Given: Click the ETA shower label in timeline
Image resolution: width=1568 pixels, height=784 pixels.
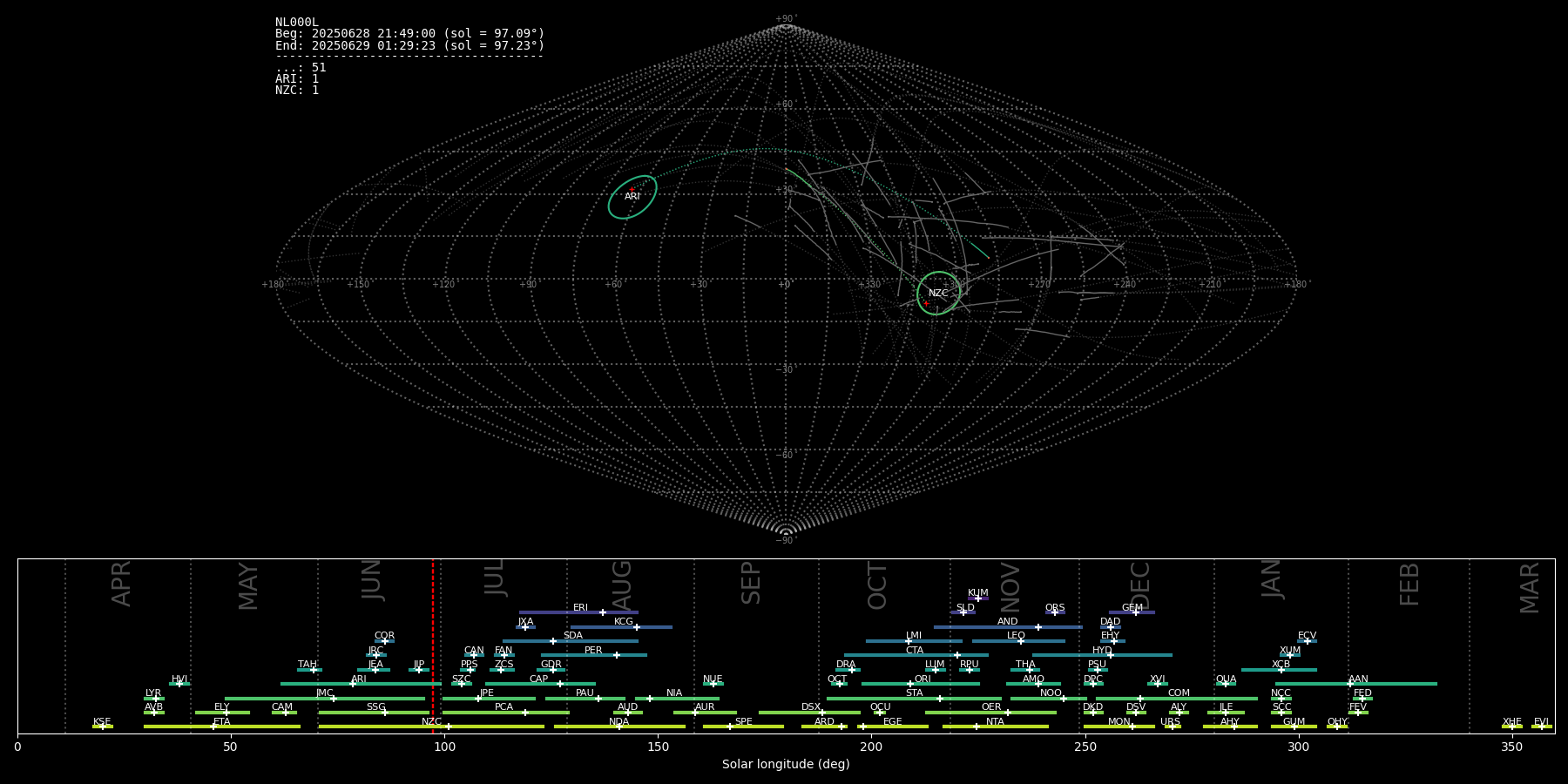Looking at the screenshot, I should [x=222, y=722].
